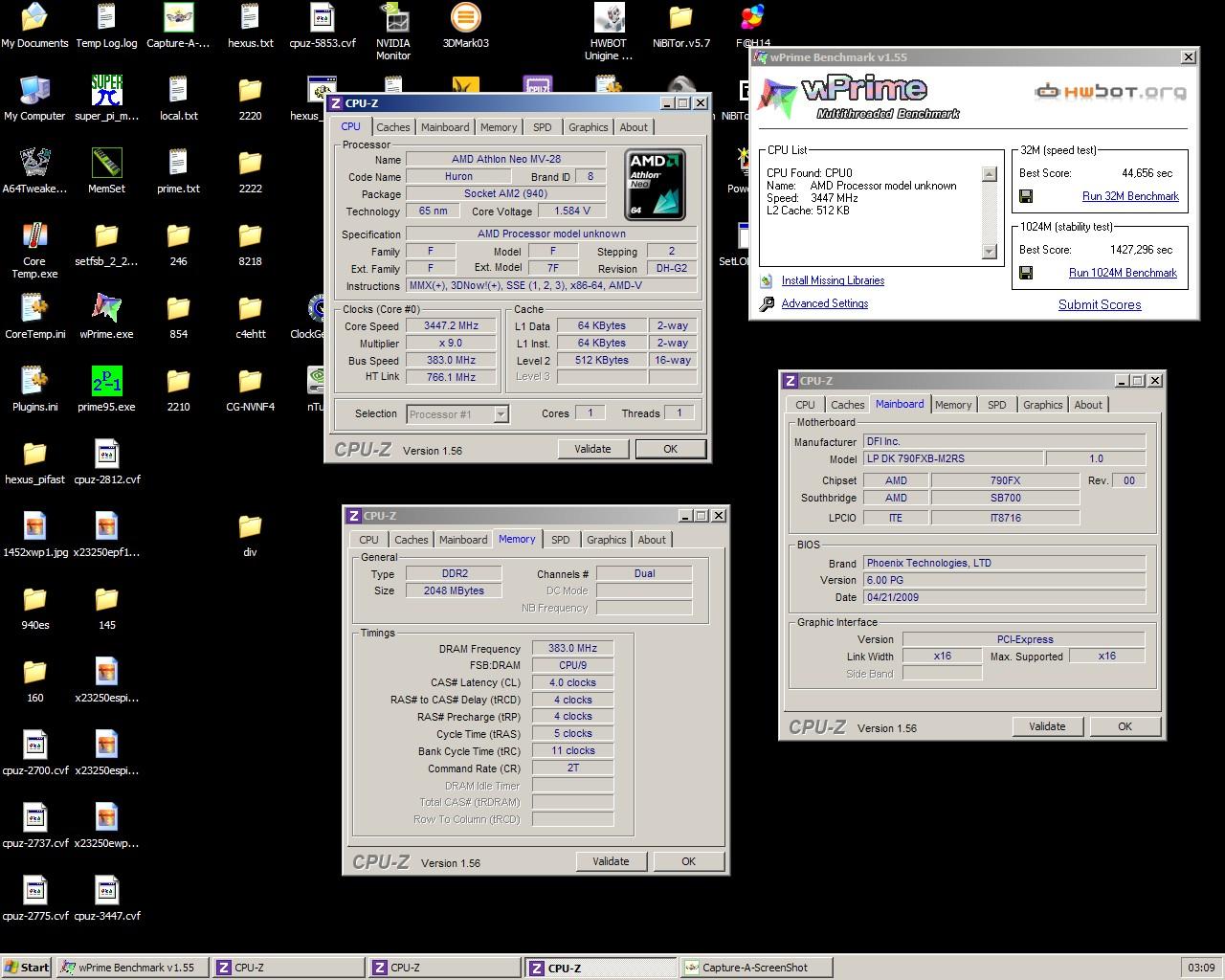This screenshot has width=1225, height=980.
Task: Click Validate in CPU-Z Mainboard window
Action: [x=1047, y=726]
